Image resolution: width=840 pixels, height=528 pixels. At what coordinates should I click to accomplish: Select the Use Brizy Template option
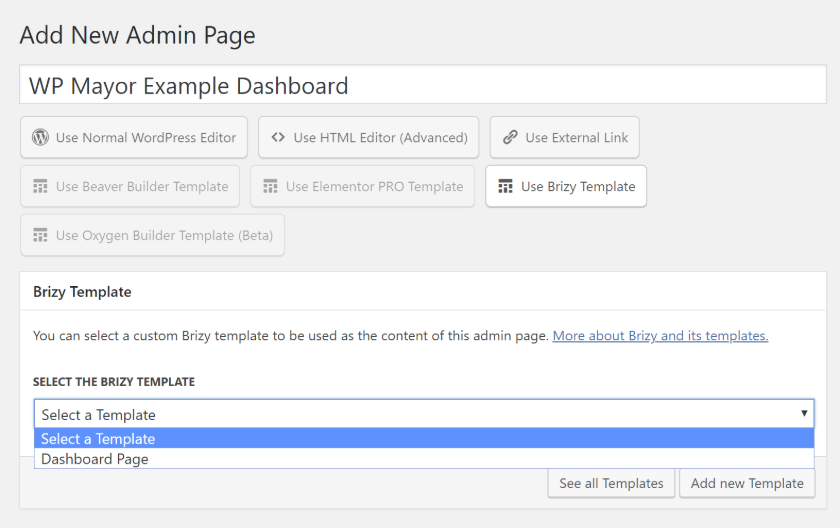pyautogui.click(x=566, y=186)
